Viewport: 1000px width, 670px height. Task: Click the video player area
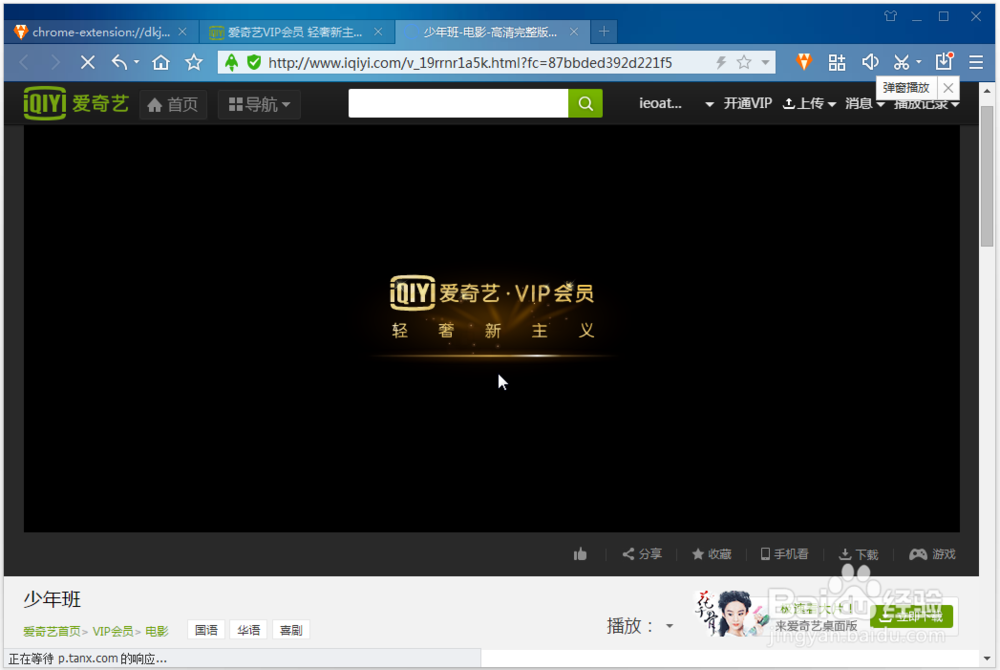click(x=492, y=328)
